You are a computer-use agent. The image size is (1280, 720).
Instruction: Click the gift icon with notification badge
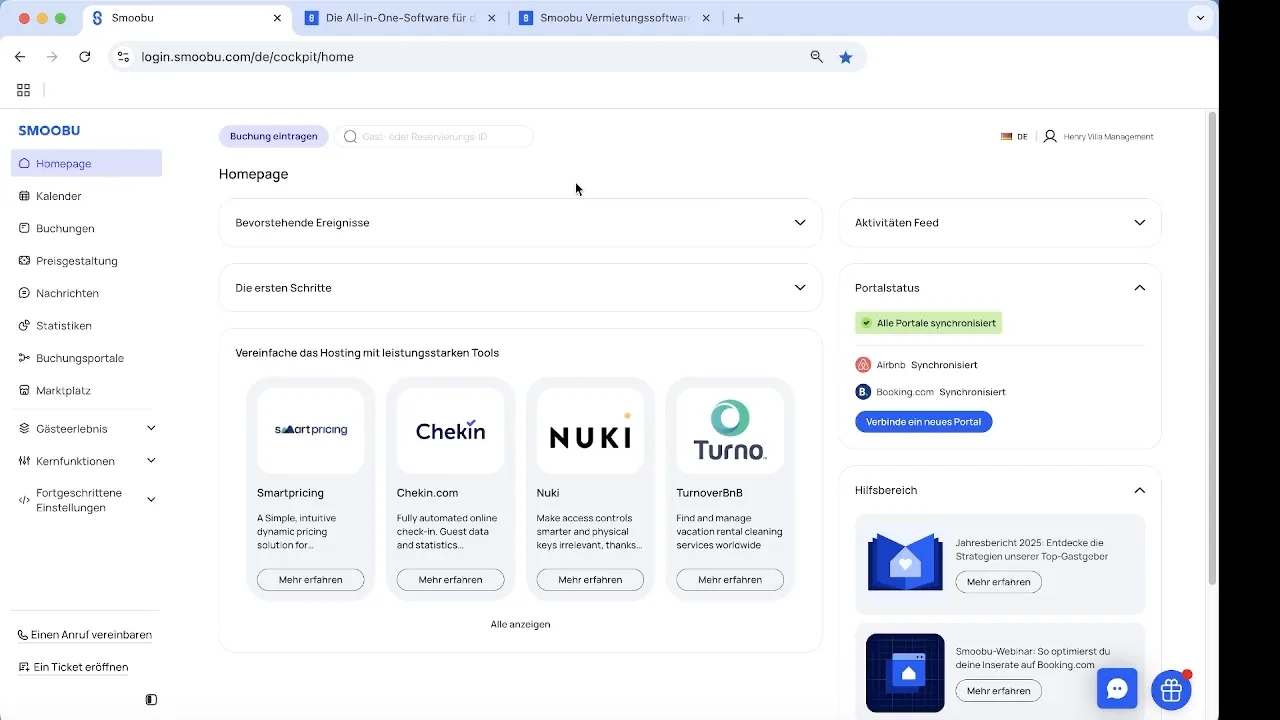[x=1171, y=689]
